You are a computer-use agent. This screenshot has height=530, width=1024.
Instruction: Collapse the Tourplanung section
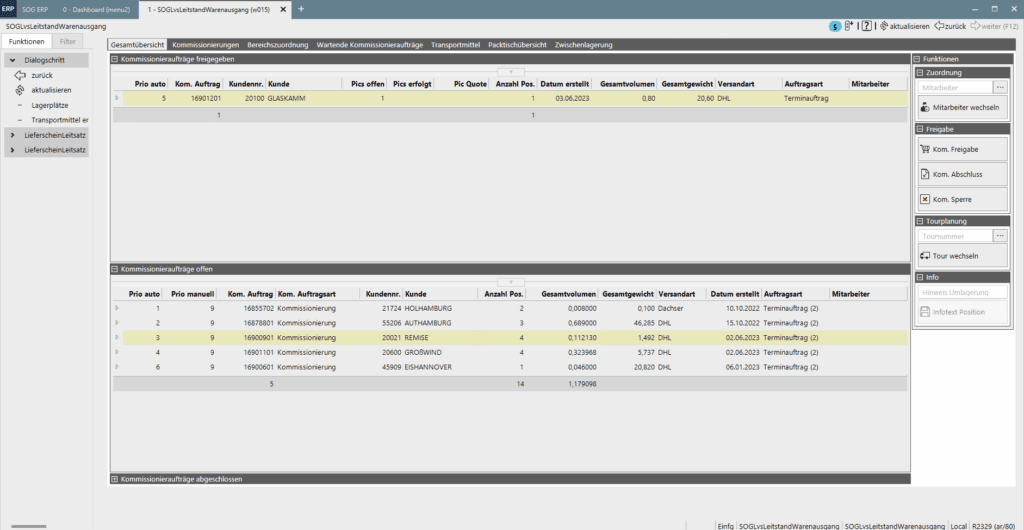point(920,221)
